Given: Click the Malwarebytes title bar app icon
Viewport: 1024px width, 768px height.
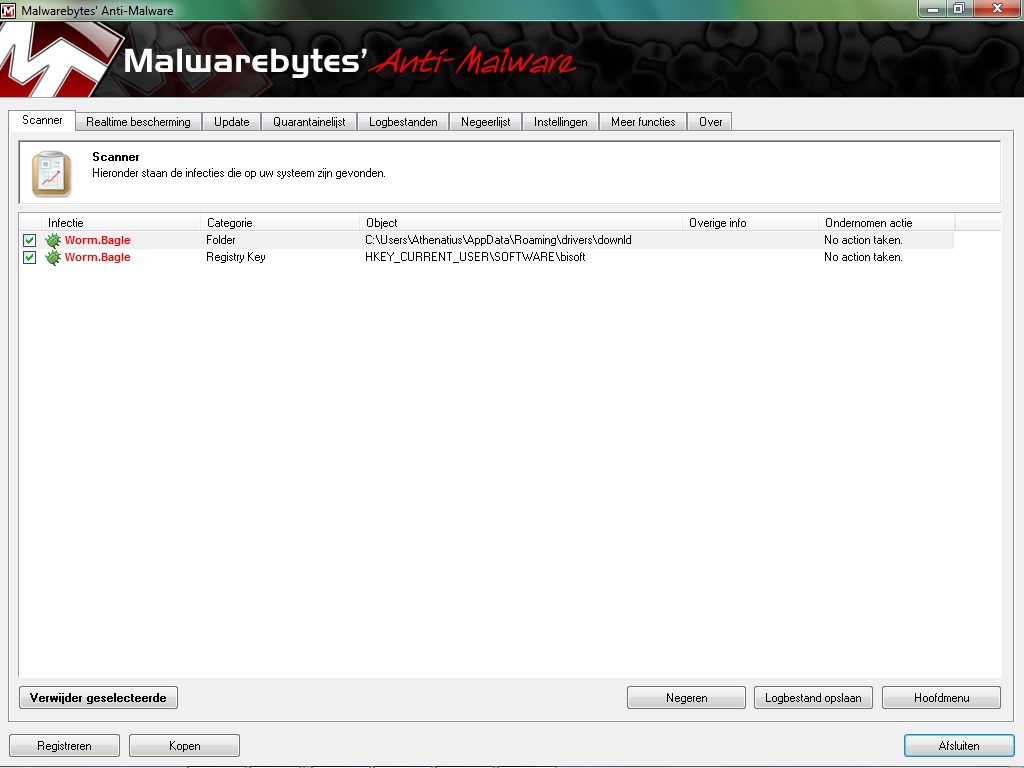Looking at the screenshot, I should pyautogui.click(x=8, y=10).
